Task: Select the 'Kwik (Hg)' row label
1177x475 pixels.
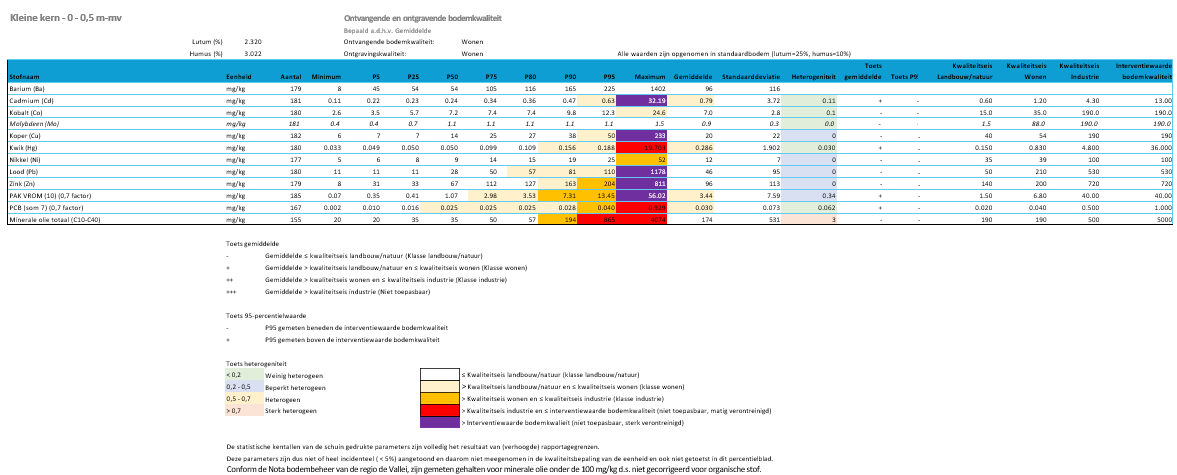Action: tap(25, 146)
